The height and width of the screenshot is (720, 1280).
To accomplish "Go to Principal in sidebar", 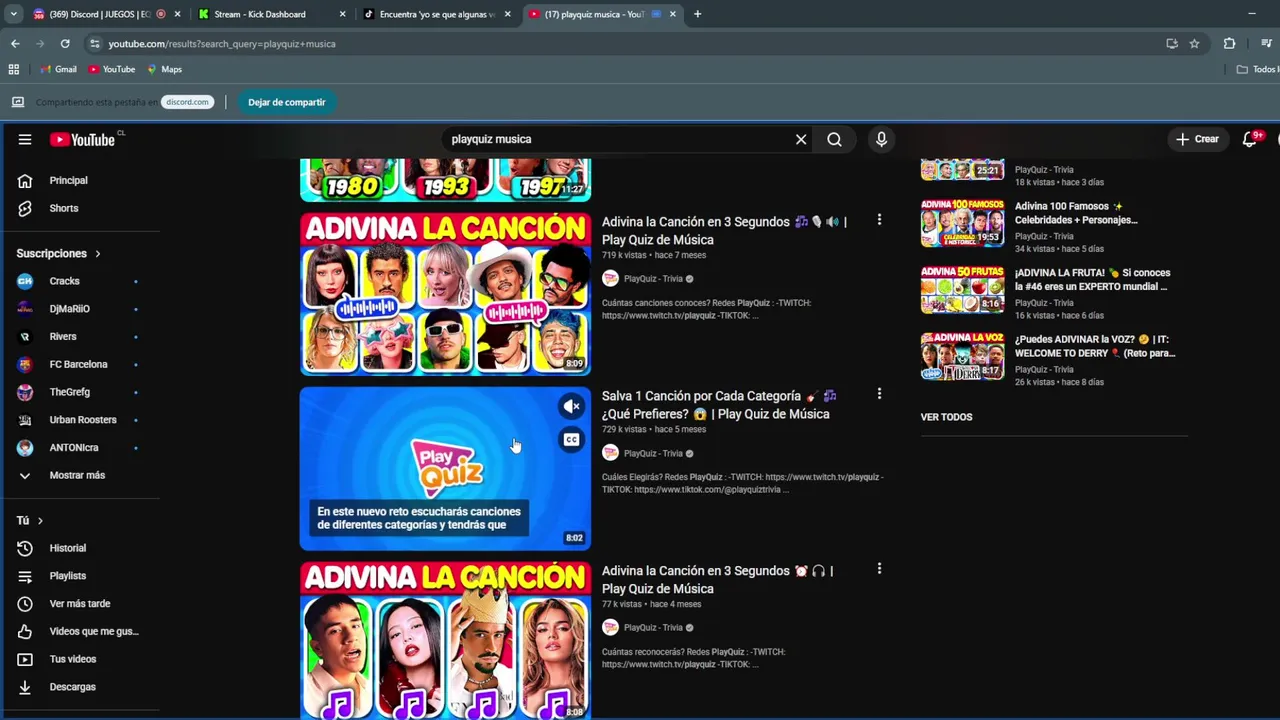I will pyautogui.click(x=68, y=181).
